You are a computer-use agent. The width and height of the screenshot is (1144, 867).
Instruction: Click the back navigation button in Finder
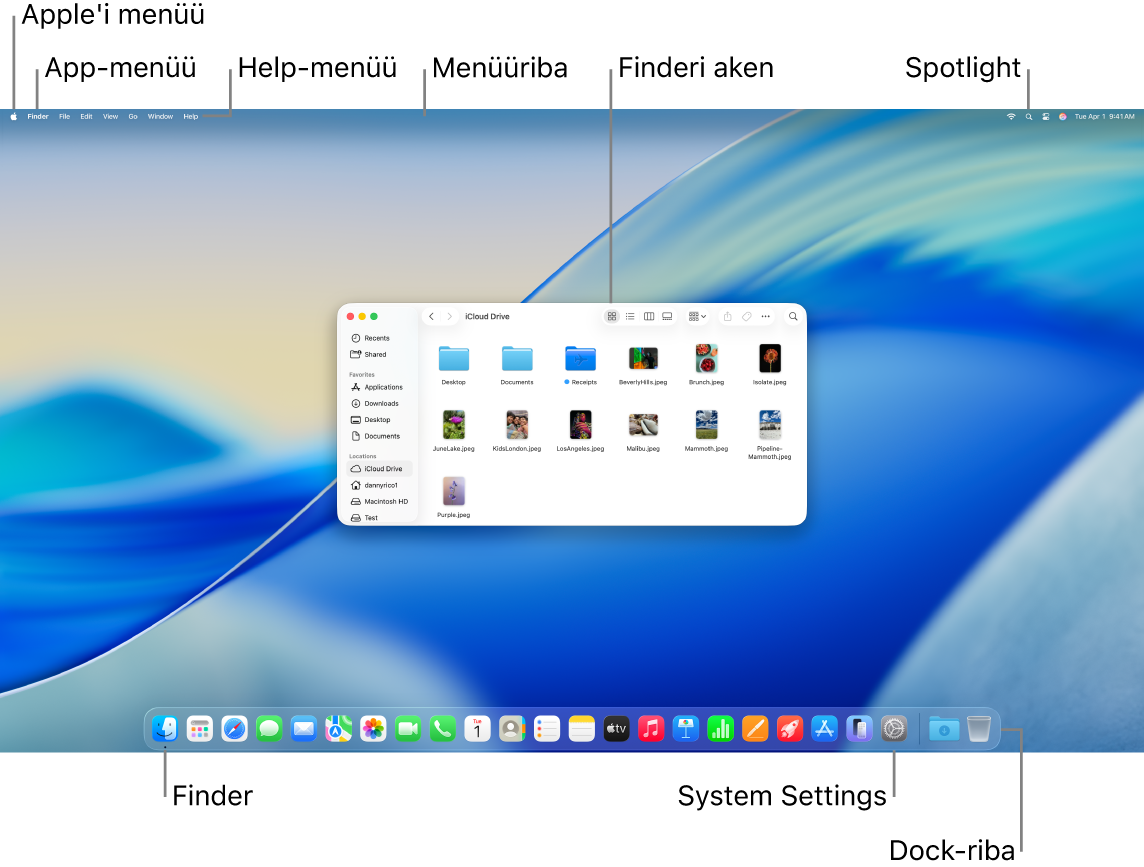tap(430, 316)
